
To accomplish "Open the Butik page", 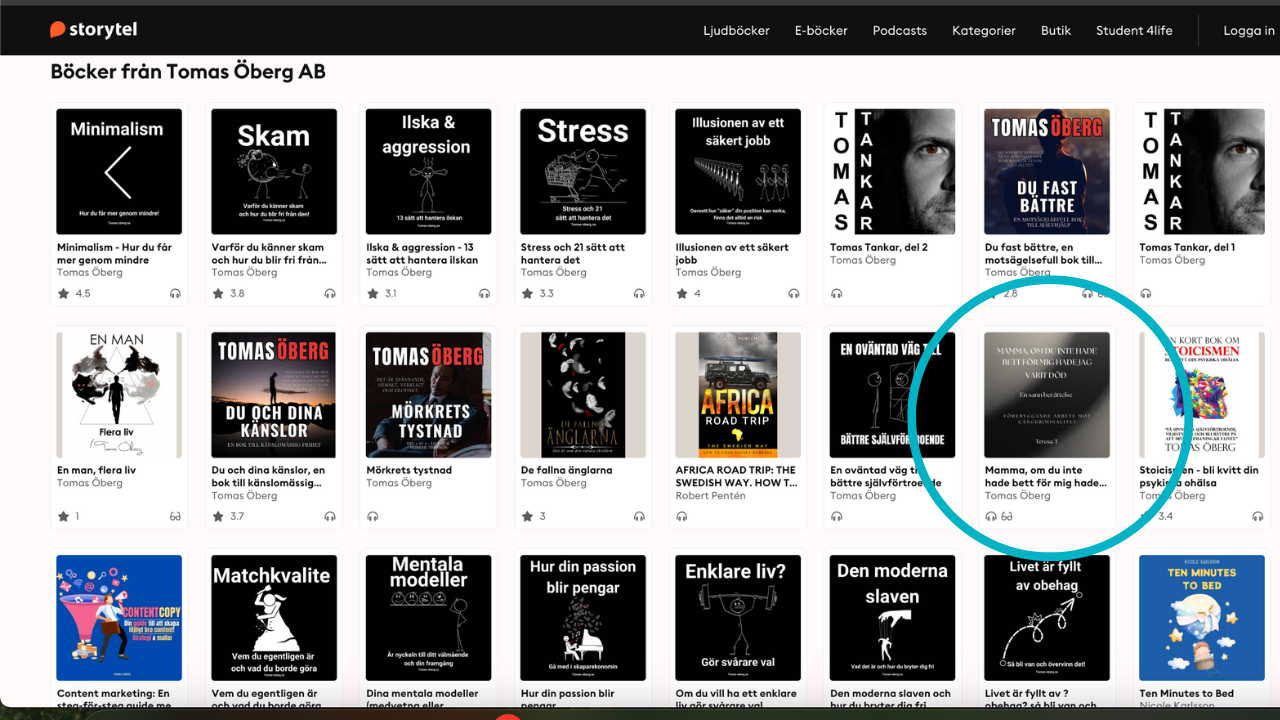I will [1055, 30].
